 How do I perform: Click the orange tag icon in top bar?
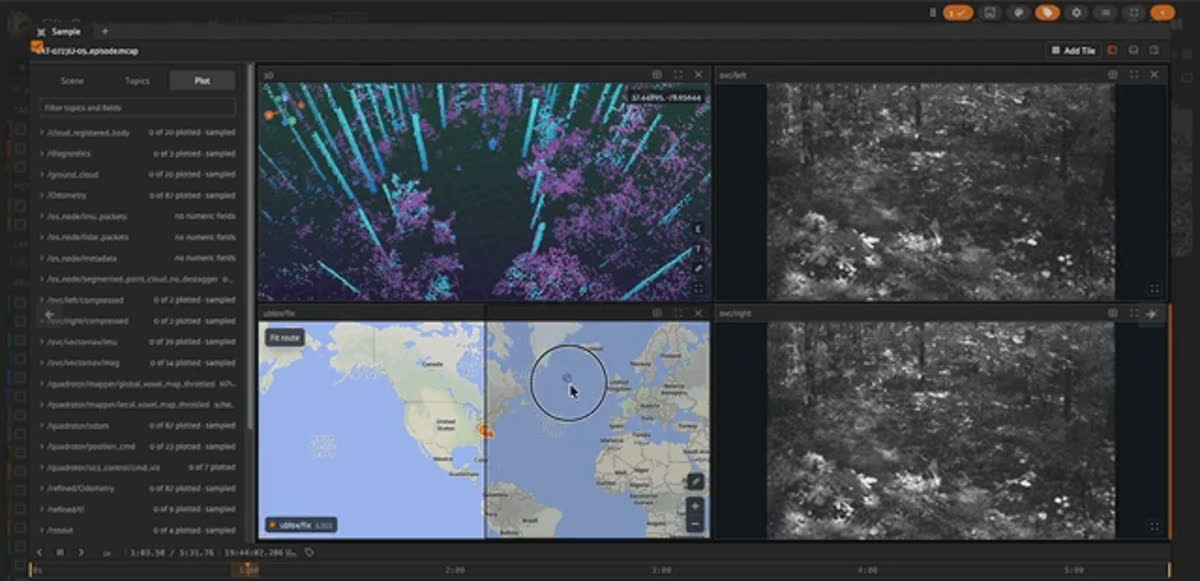point(1047,13)
